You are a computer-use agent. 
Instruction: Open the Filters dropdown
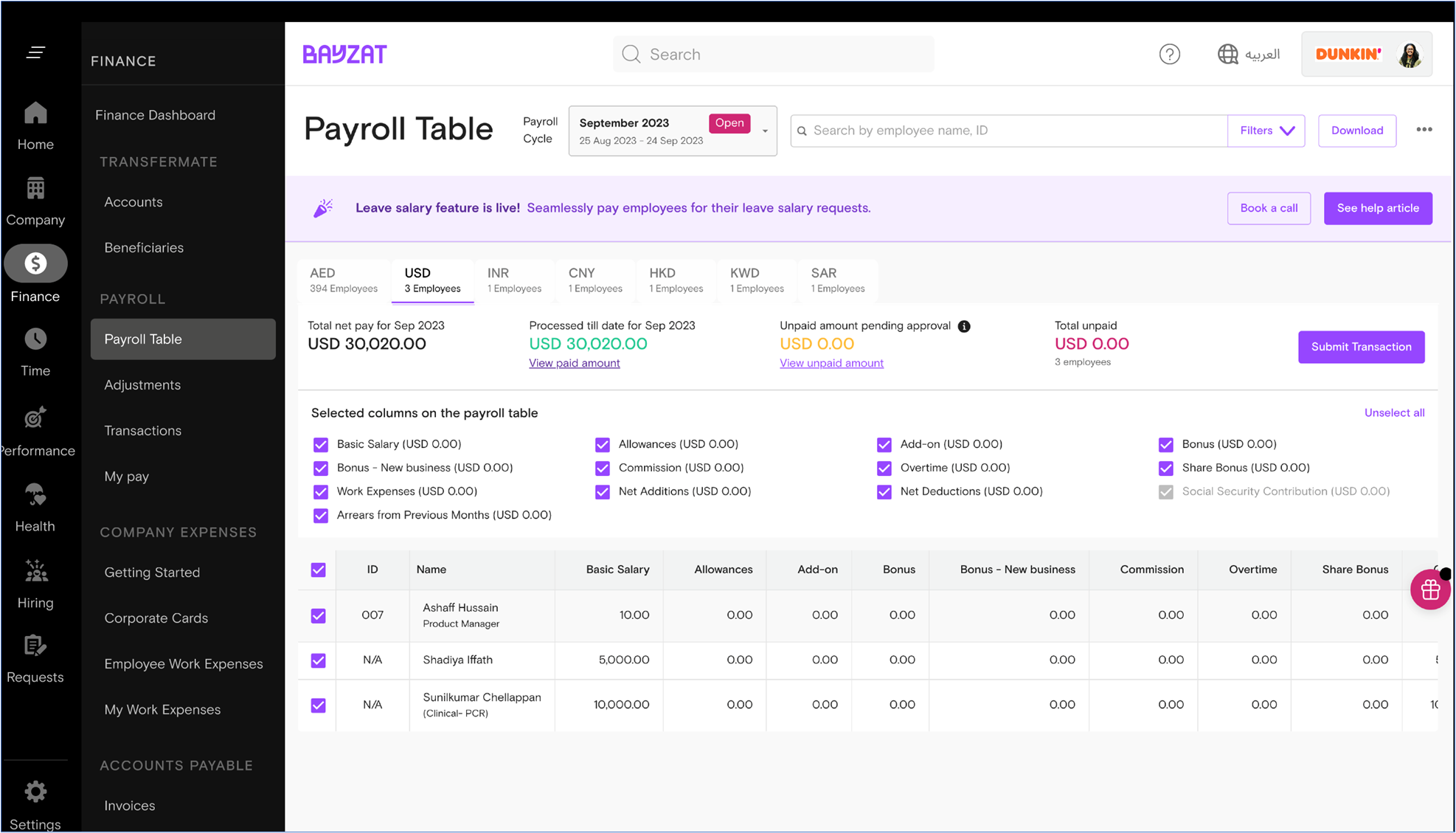click(1266, 131)
